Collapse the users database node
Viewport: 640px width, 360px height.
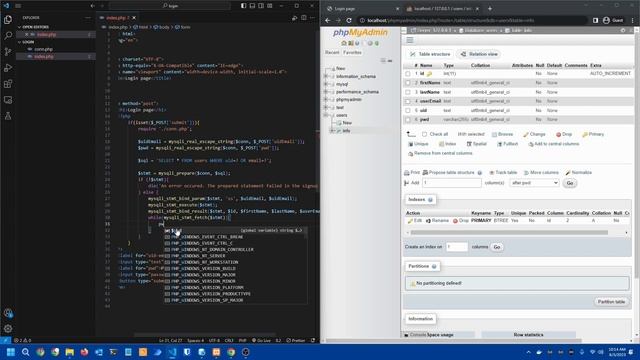pyautogui.click(x=326, y=115)
